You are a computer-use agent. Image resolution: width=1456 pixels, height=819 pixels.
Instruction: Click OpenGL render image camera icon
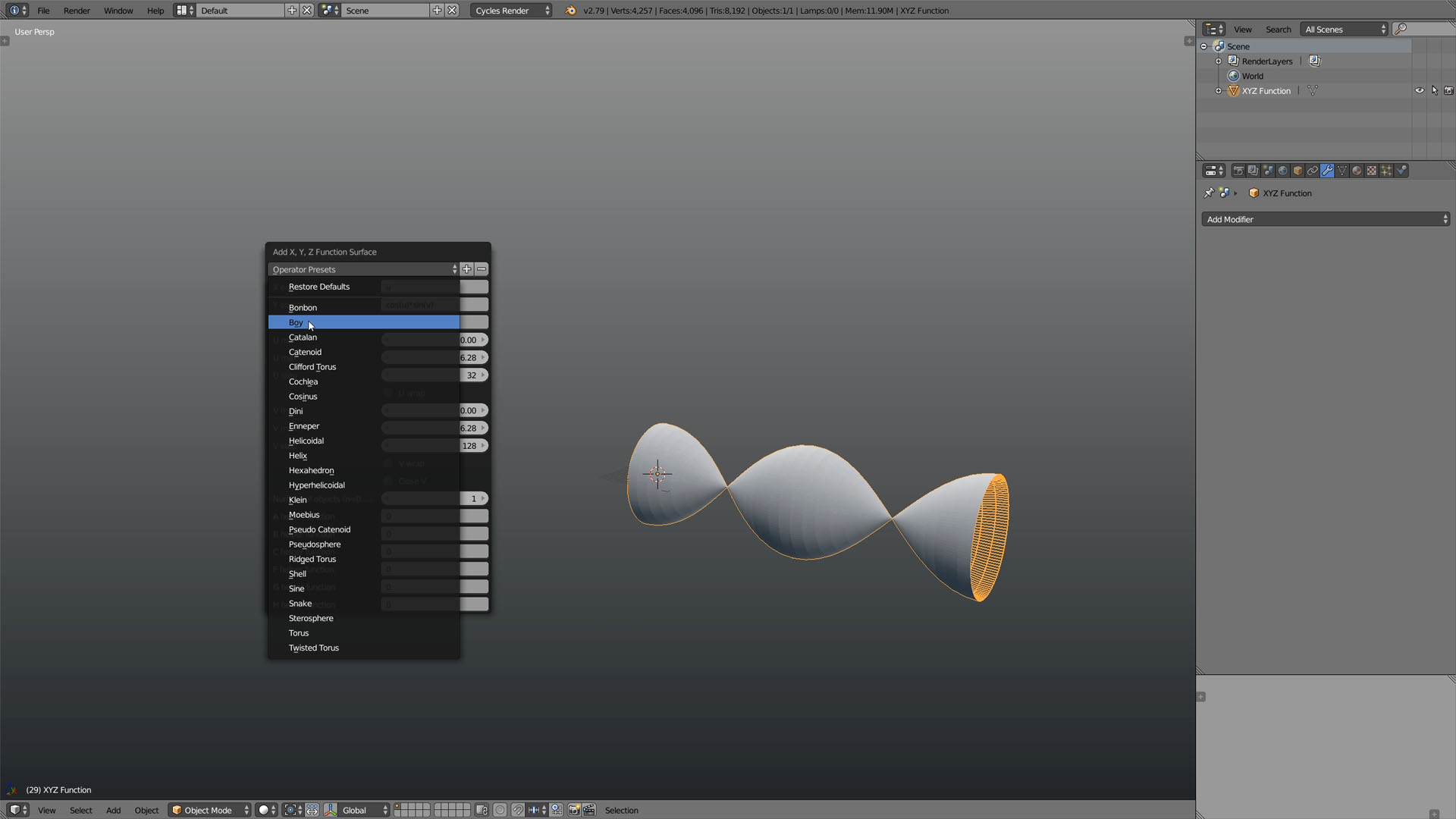[574, 810]
